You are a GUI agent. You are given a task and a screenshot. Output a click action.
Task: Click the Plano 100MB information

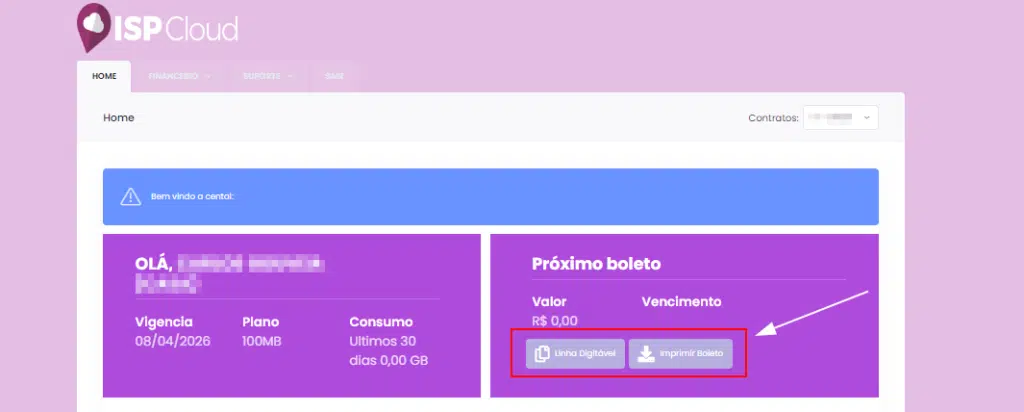tap(262, 332)
